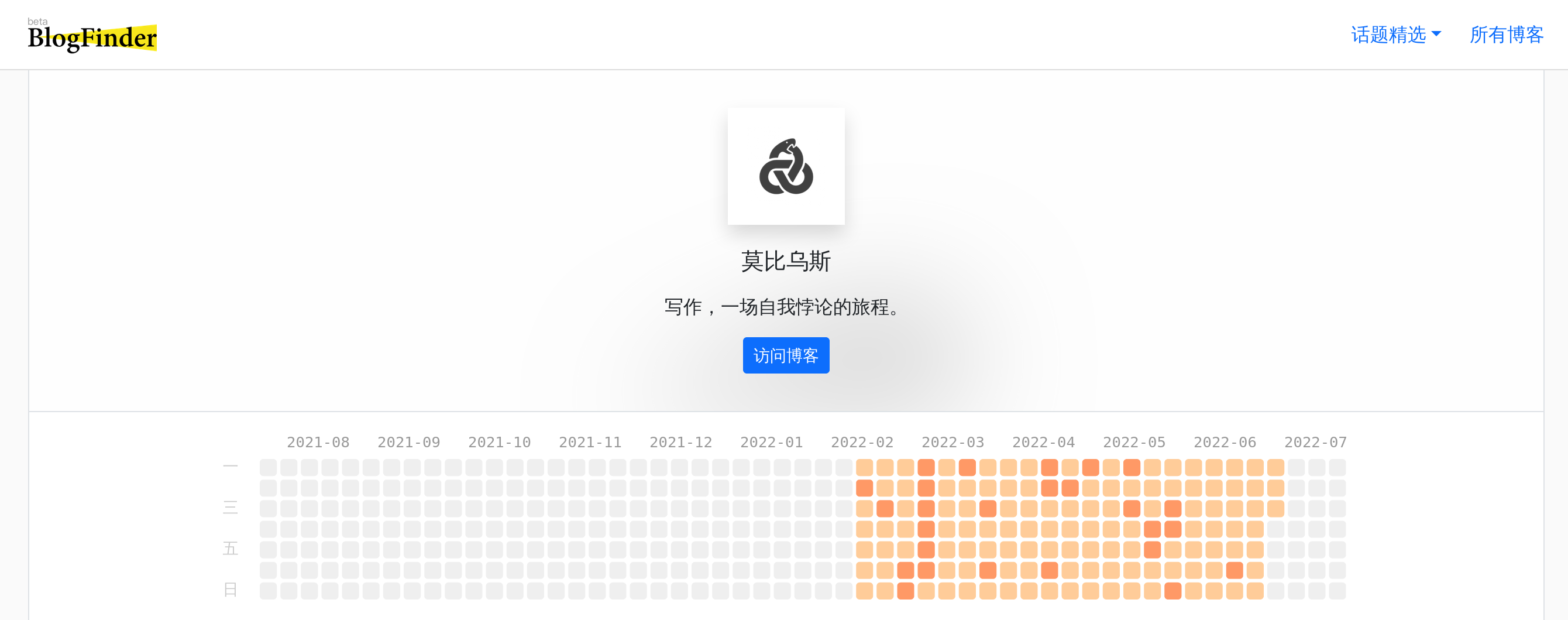Click the 访问博客 button

pyautogui.click(x=786, y=356)
